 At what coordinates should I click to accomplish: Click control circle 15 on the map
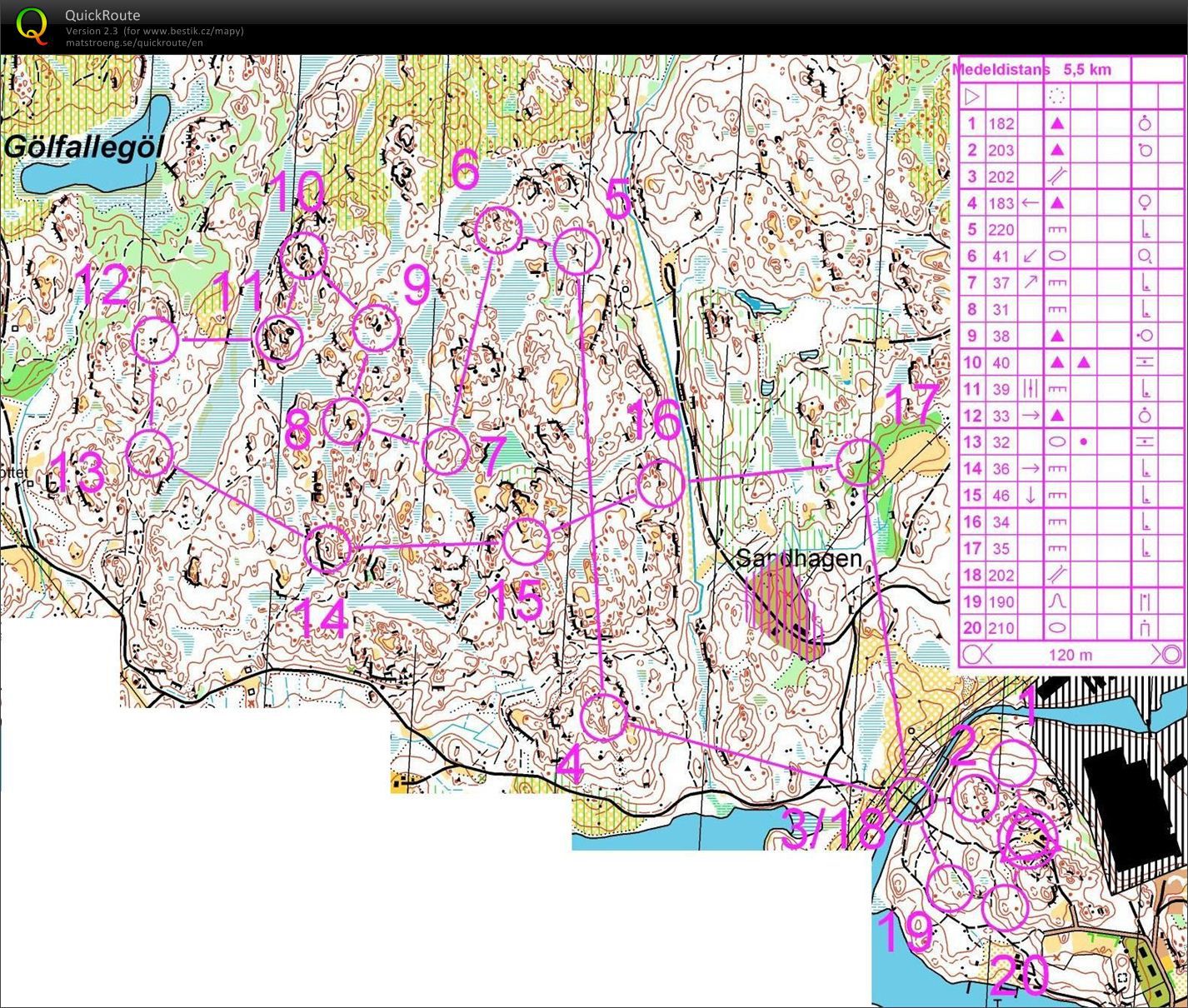tap(527, 540)
